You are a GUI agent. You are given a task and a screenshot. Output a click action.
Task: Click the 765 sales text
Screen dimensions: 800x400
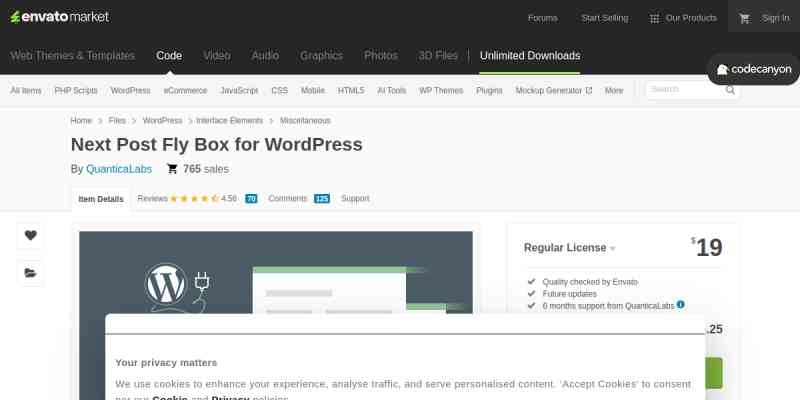click(x=206, y=169)
